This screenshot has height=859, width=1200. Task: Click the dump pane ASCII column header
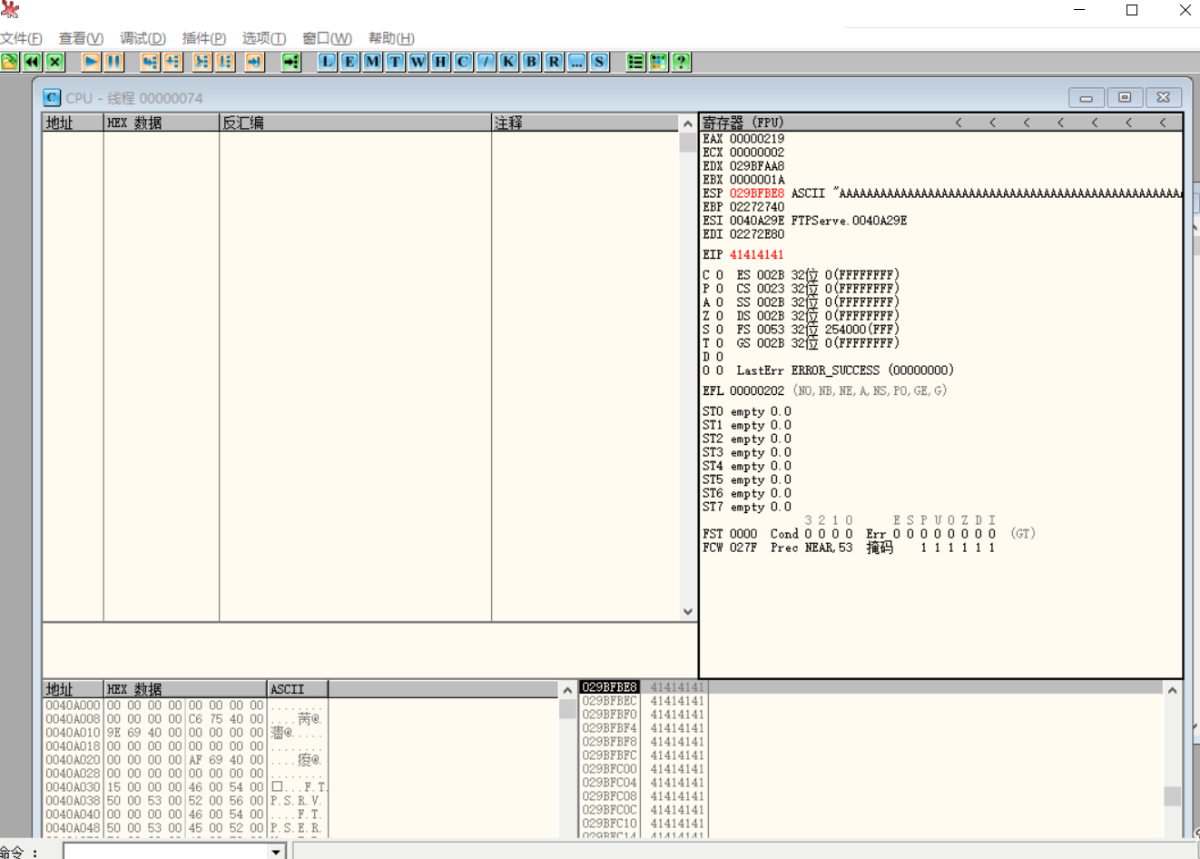[298, 689]
